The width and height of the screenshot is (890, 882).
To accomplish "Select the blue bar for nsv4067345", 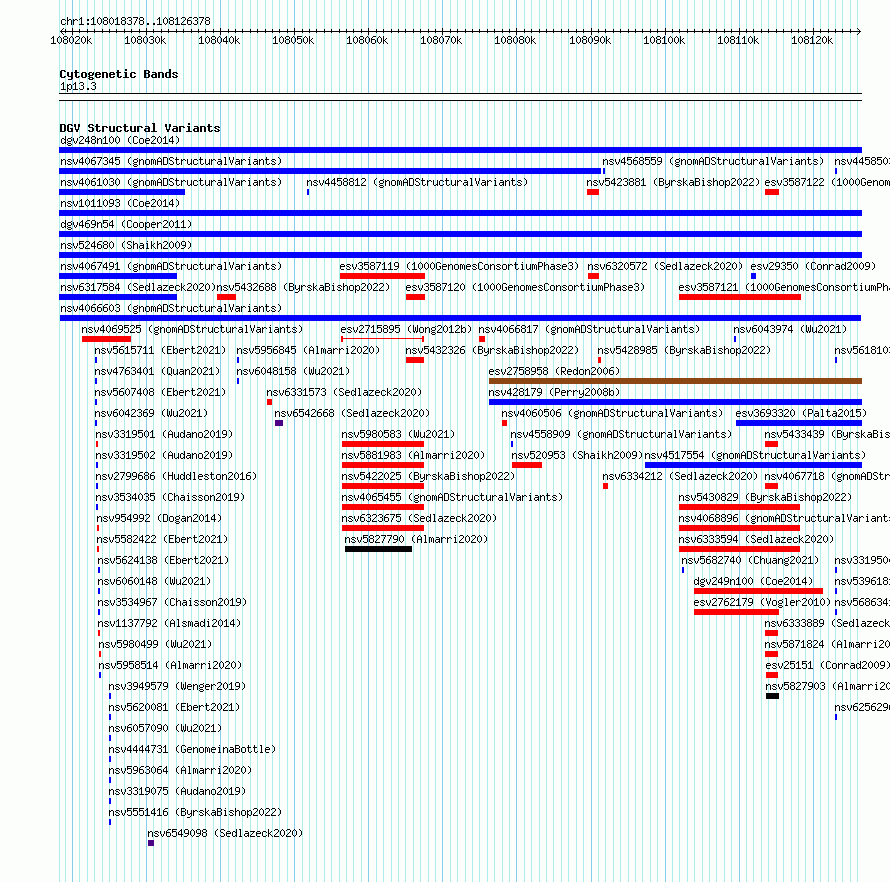I will tap(330, 171).
